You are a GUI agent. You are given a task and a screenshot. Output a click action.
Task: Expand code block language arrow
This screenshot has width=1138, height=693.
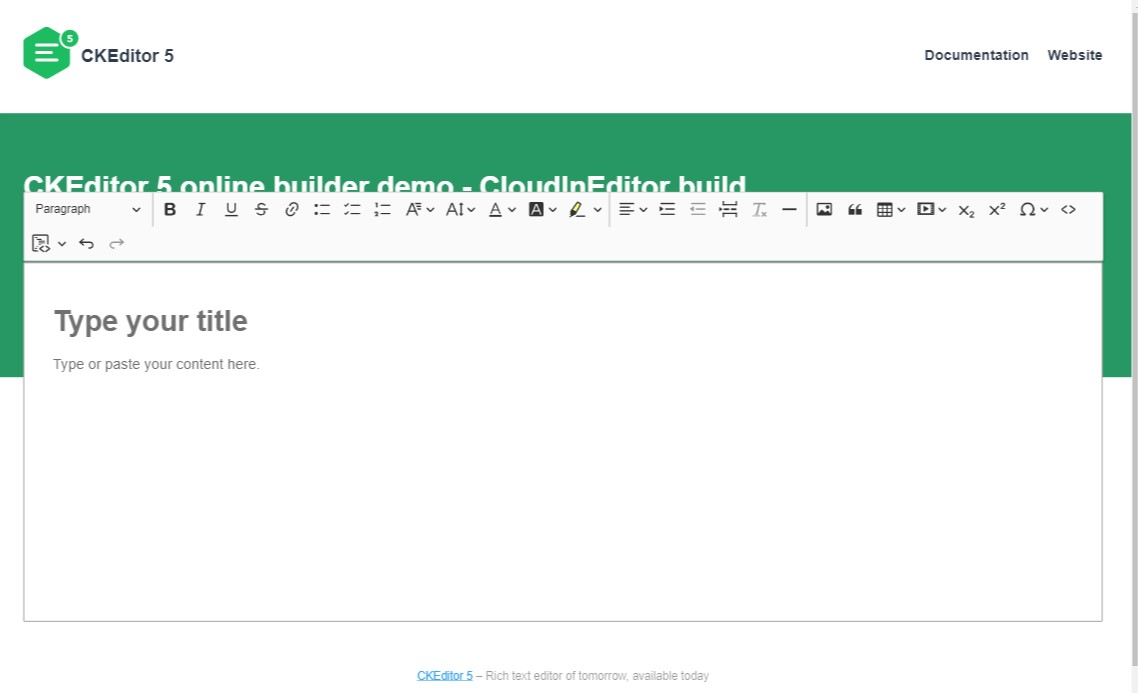pyautogui.click(x=62, y=244)
